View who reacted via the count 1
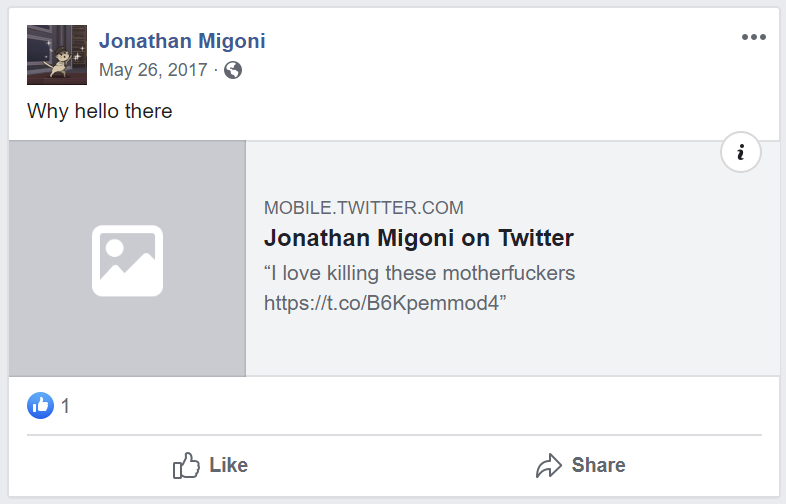The width and height of the screenshot is (786, 504). click(65, 406)
